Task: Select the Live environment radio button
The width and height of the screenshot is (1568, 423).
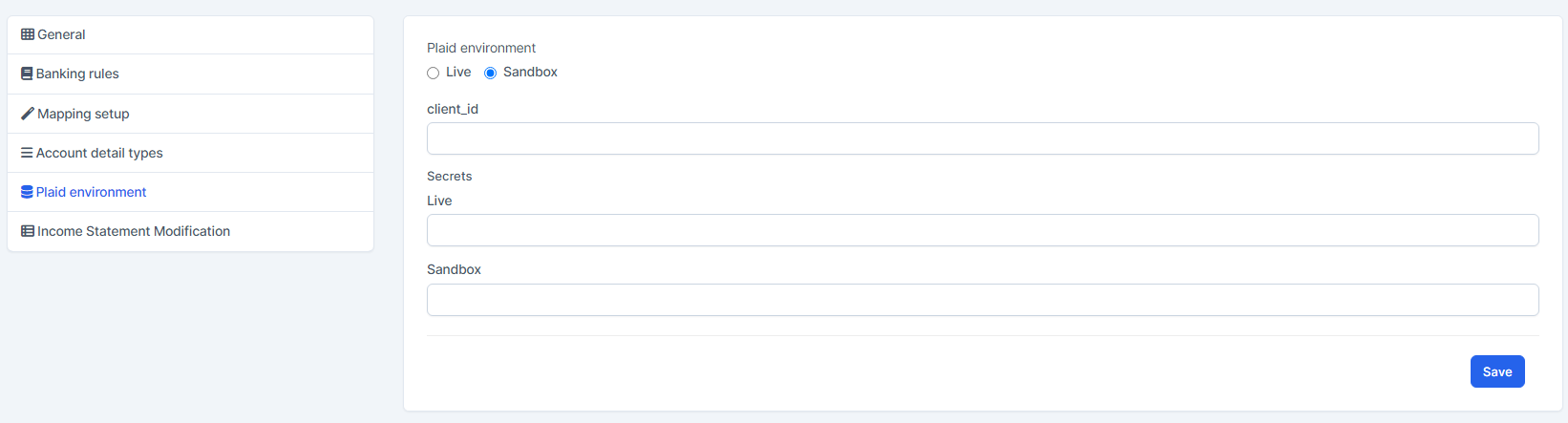Action: 434,73
